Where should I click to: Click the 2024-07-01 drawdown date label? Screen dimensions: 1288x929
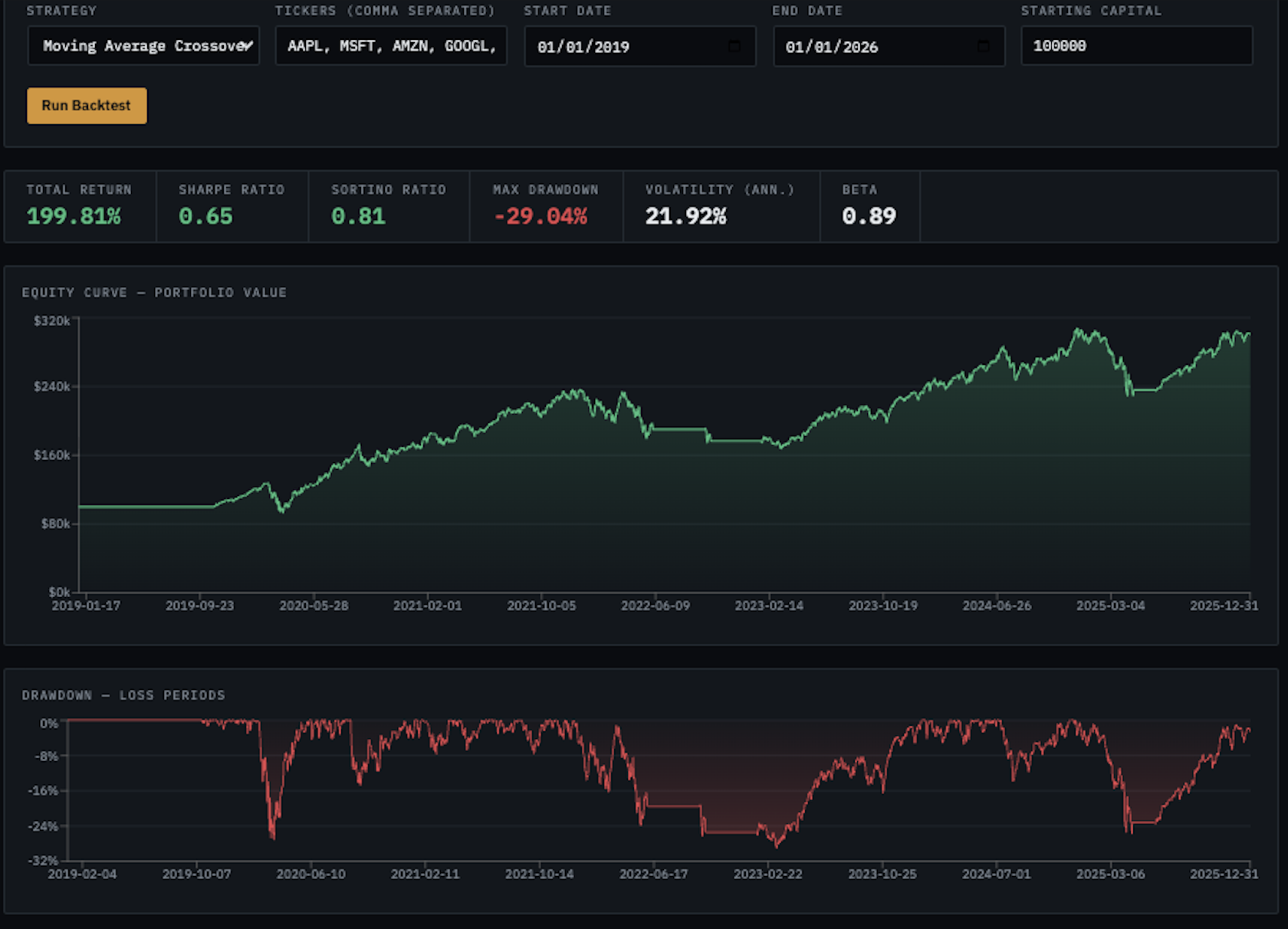pos(996,874)
